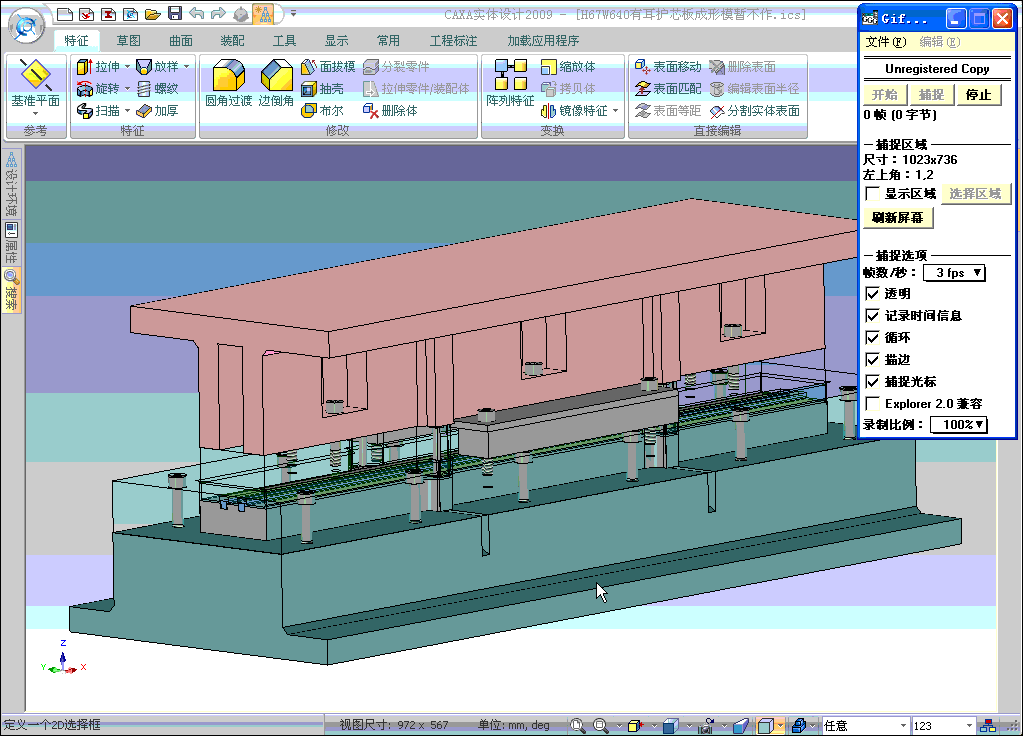The width and height of the screenshot is (1023, 736).
Task: Switch to the 装配 assembly tab
Action: click(x=232, y=40)
